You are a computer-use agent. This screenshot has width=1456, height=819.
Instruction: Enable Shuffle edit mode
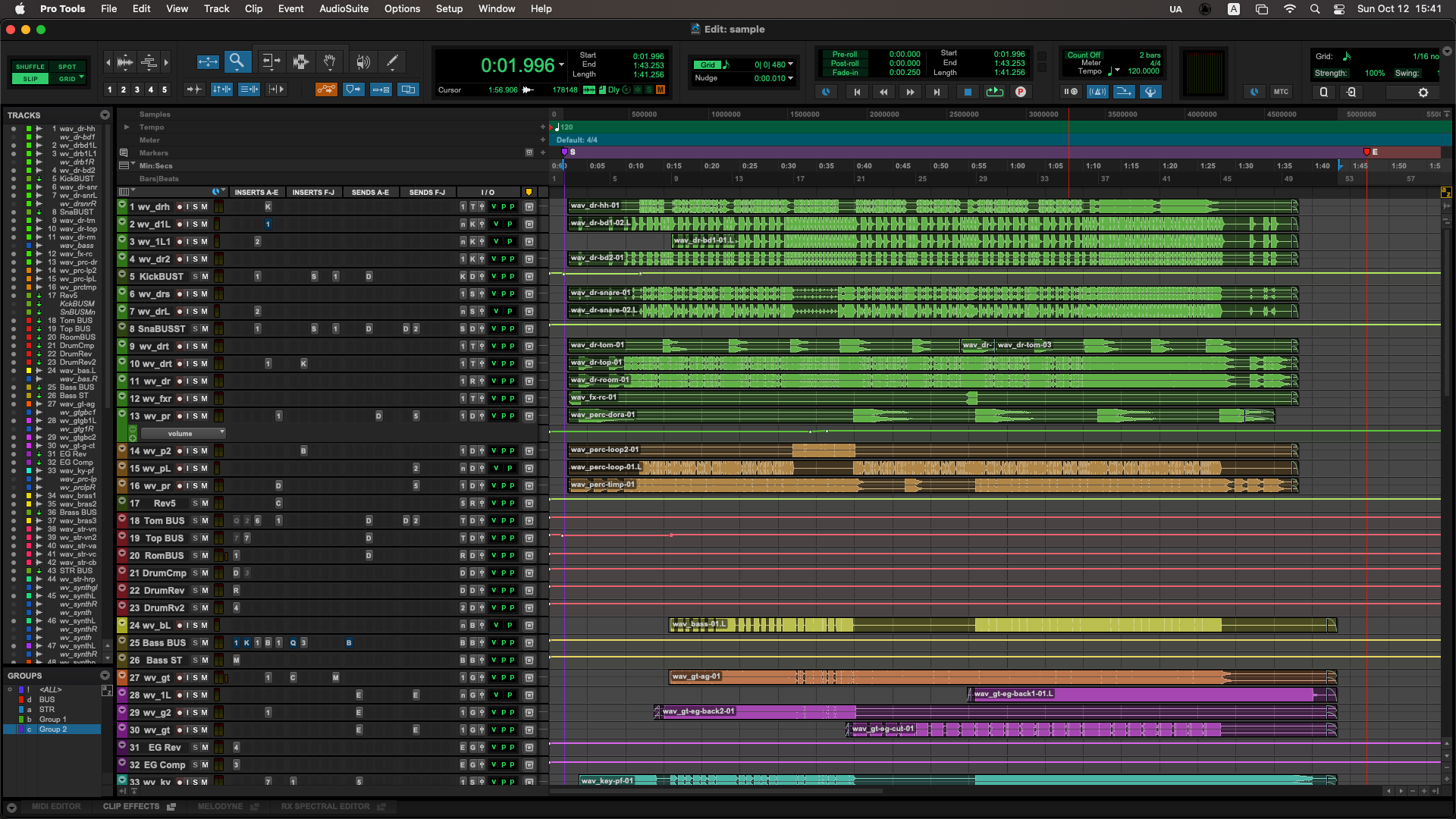pyautogui.click(x=30, y=67)
